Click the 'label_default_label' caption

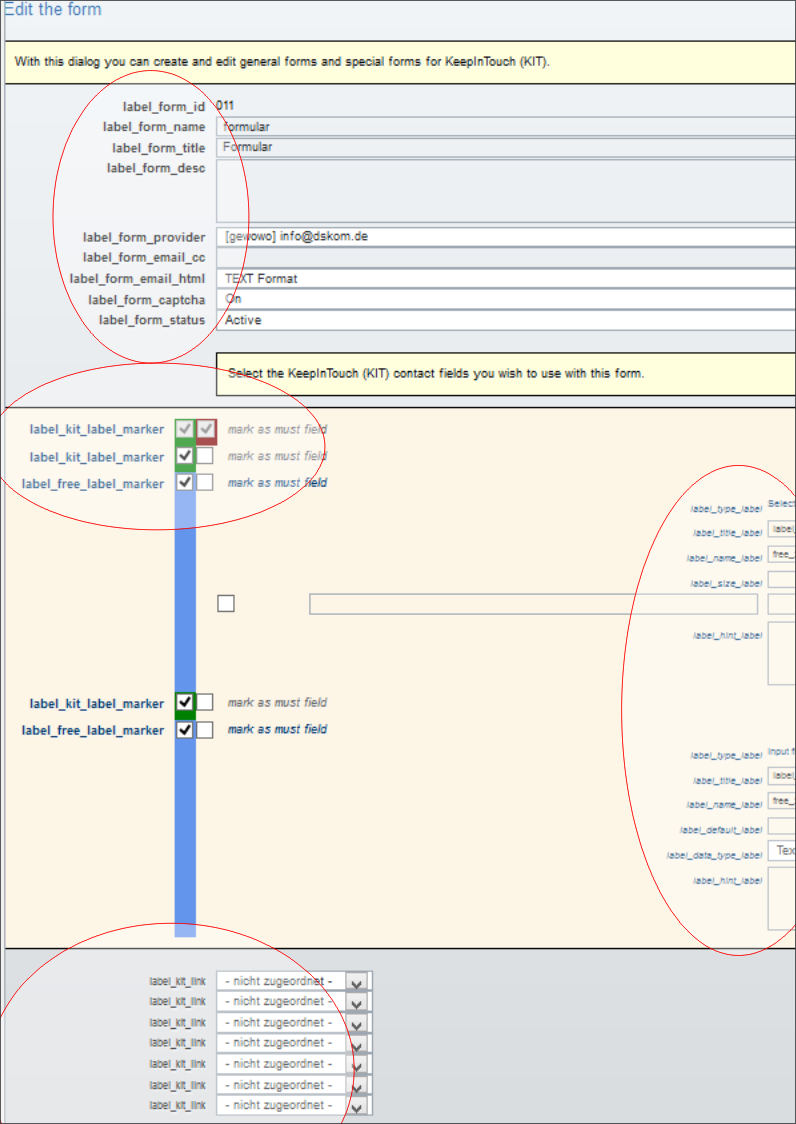(x=721, y=830)
